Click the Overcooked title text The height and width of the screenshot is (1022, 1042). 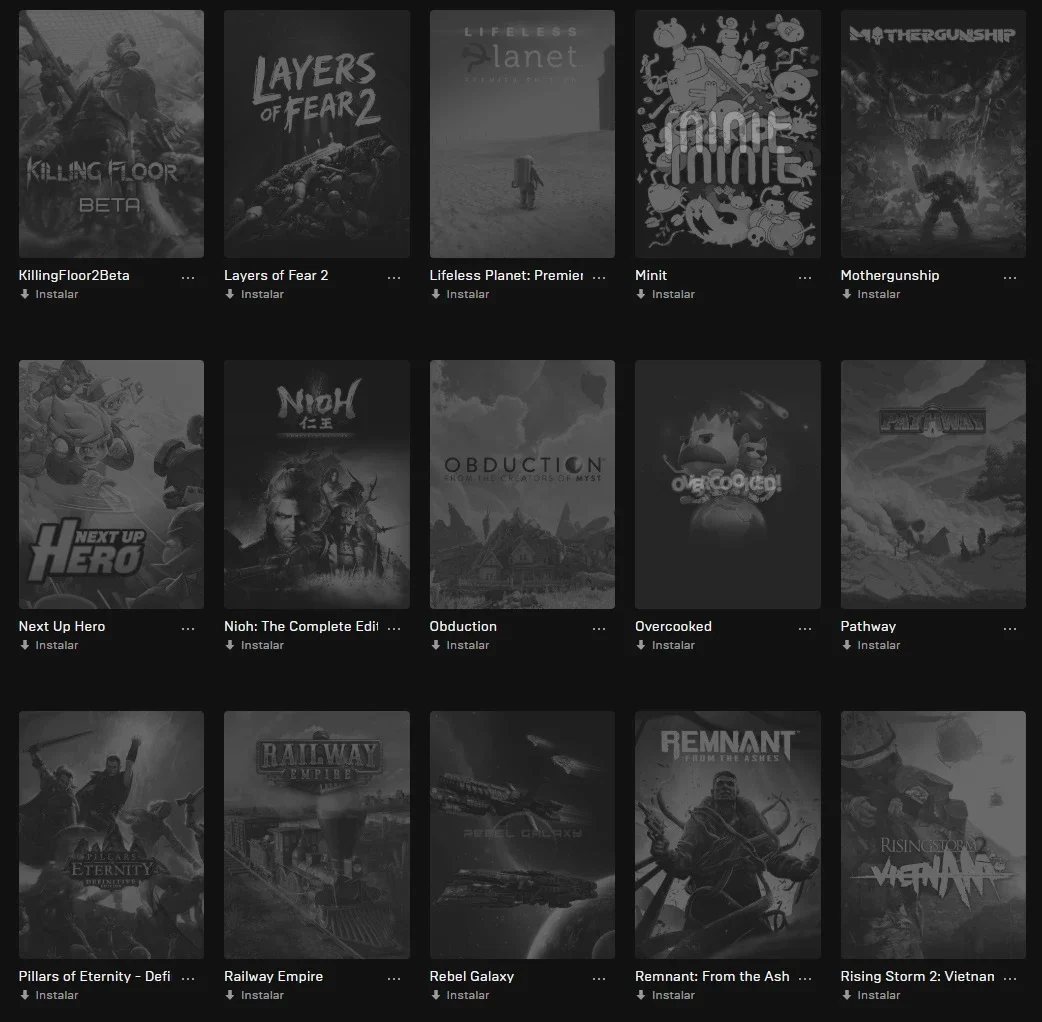point(673,626)
